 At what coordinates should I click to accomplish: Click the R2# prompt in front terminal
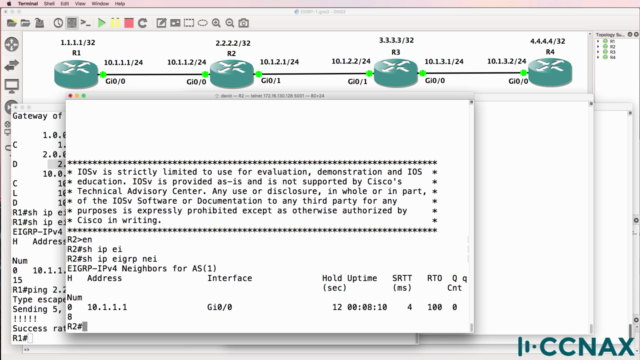tap(75, 326)
